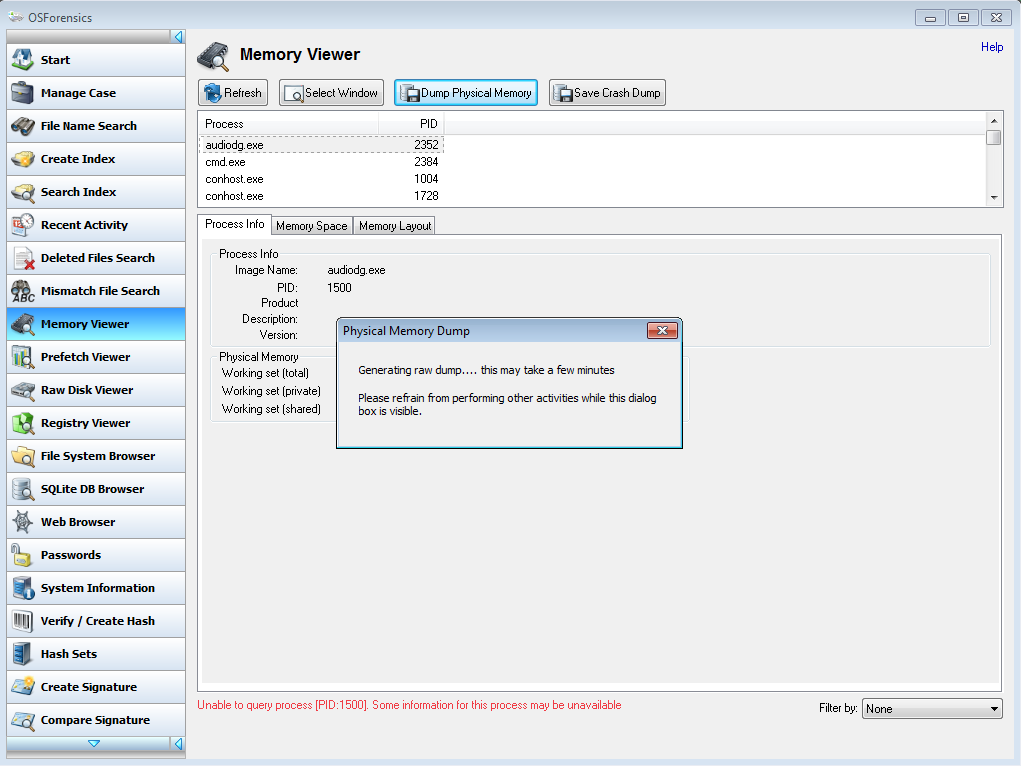Click the Save Crash Dump button
Screen dimensions: 1021x766
607,93
